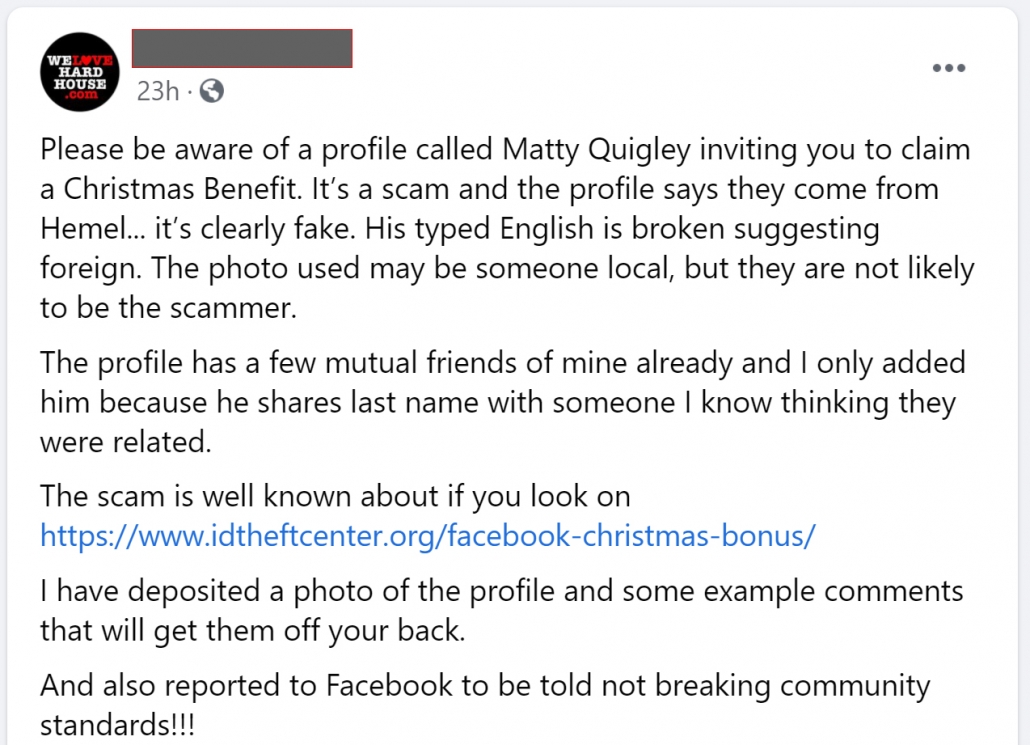
Task: Open the idtheftcenter.org facebook-christmas-bonus link
Action: tap(428, 535)
